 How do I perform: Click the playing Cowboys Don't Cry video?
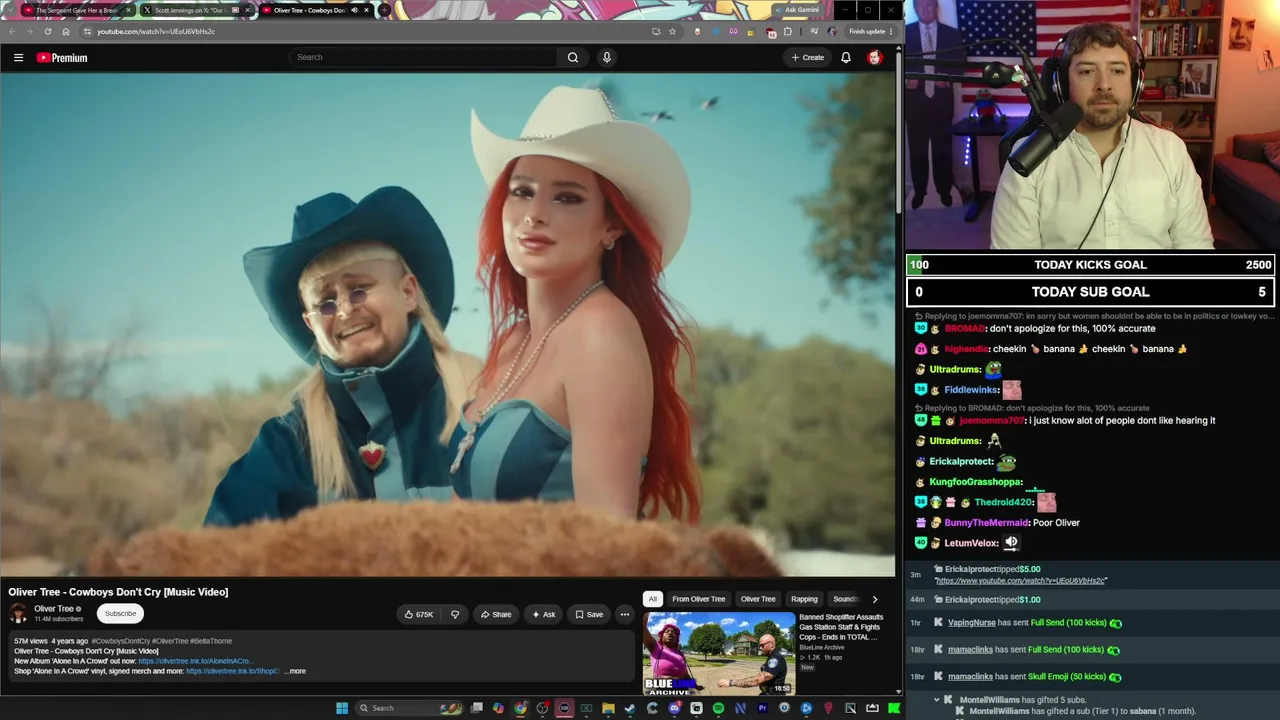(x=448, y=326)
